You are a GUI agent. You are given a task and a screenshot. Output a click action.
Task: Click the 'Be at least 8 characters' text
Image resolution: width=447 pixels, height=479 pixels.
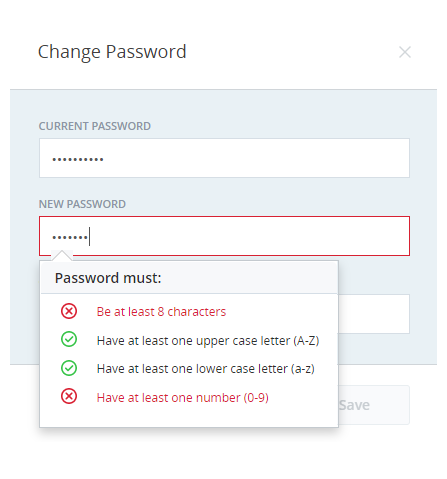(161, 312)
